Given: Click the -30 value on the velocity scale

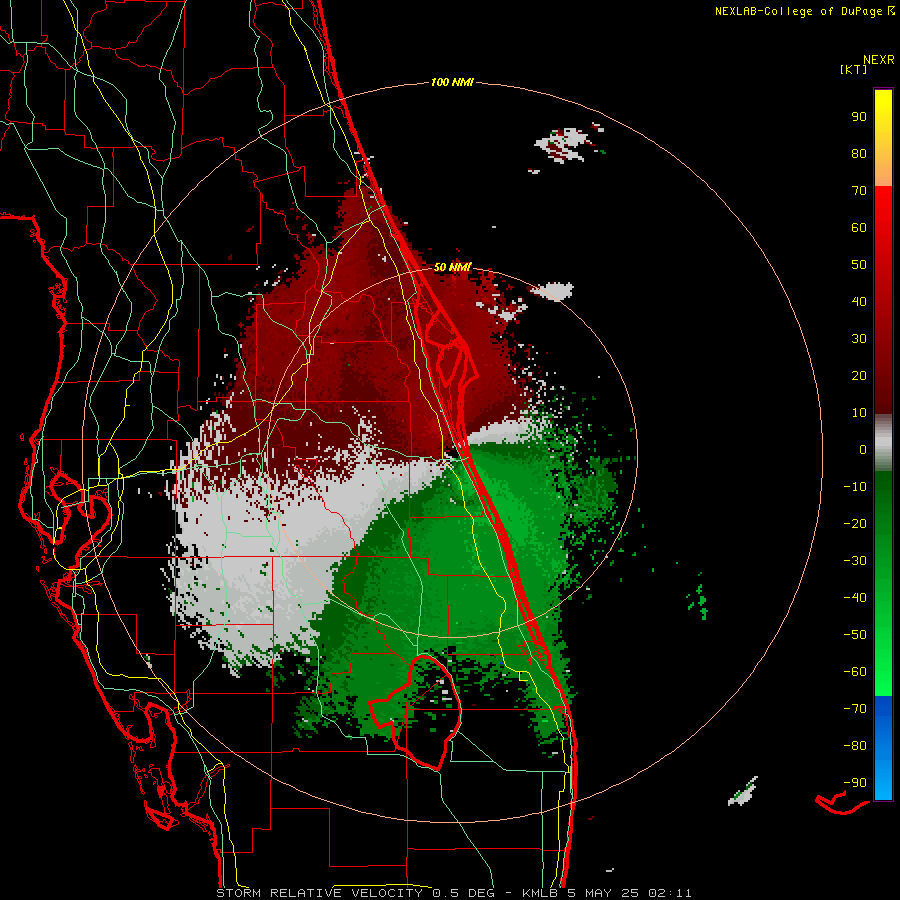Looking at the screenshot, I should click(855, 561).
